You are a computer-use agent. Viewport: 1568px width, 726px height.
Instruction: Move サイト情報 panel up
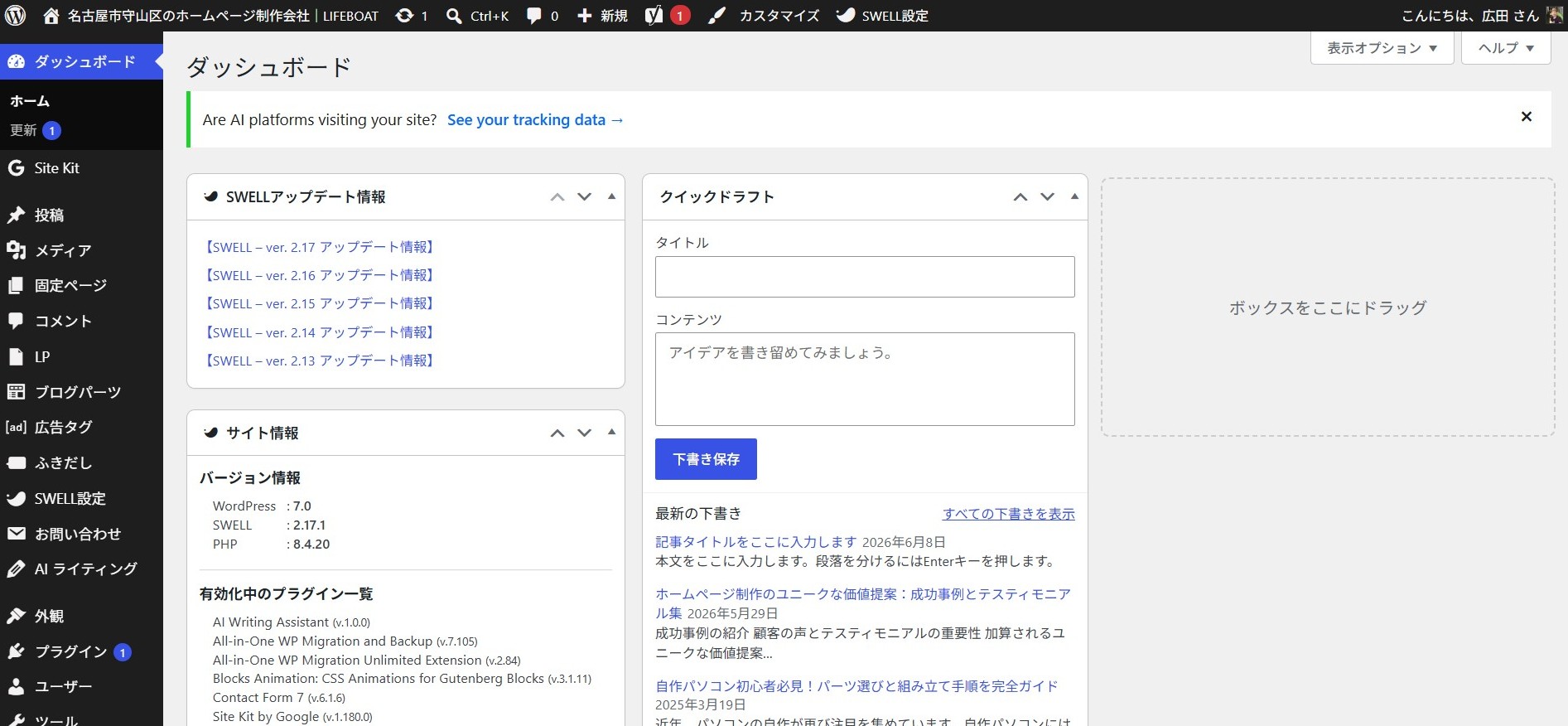557,433
